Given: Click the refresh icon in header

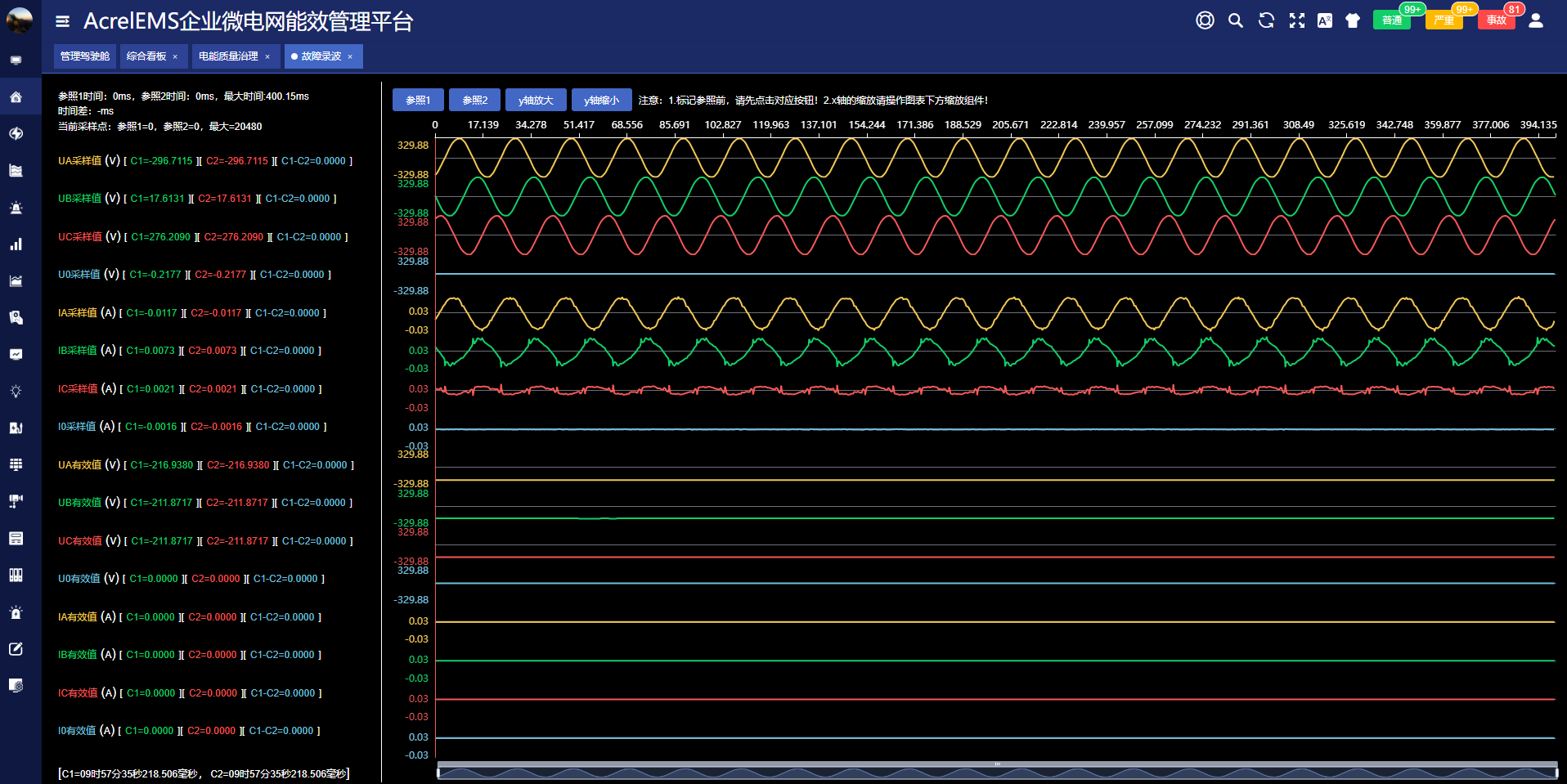Looking at the screenshot, I should [1266, 20].
